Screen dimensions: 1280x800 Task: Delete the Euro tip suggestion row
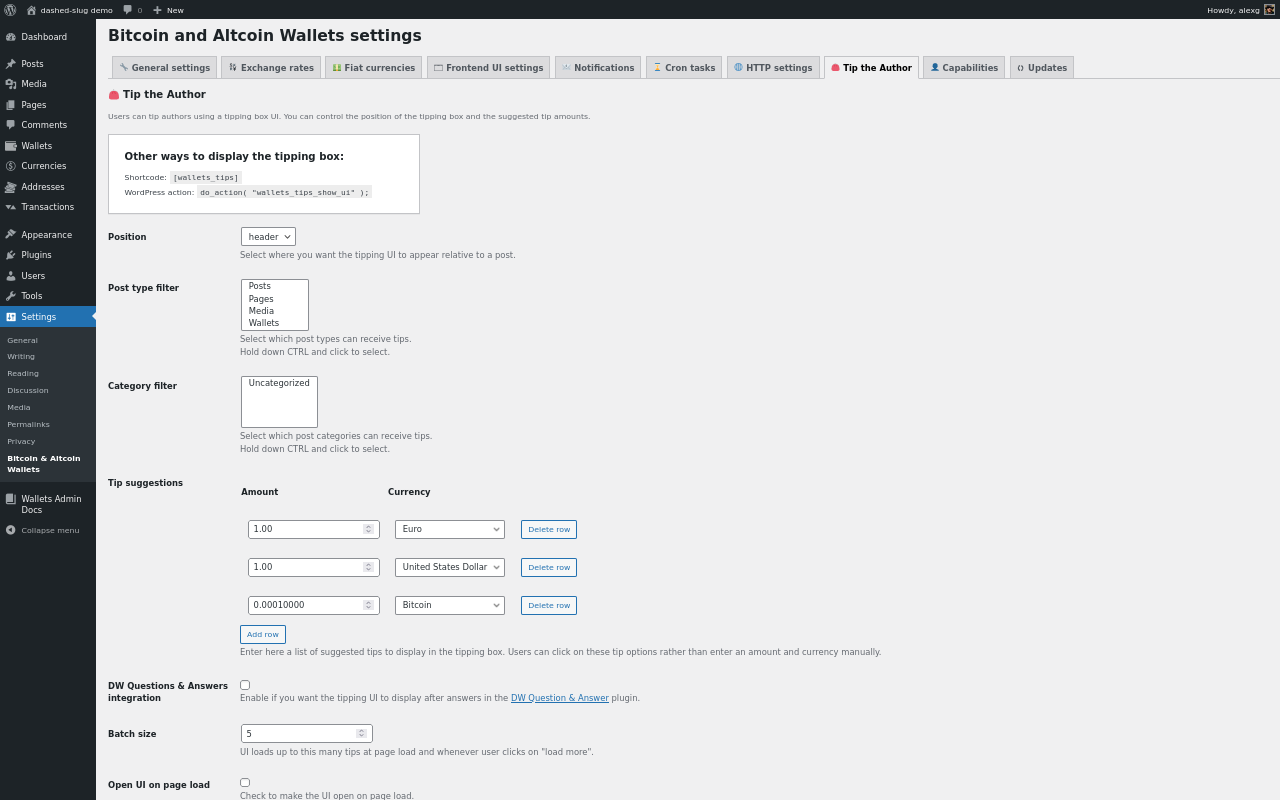(x=549, y=529)
